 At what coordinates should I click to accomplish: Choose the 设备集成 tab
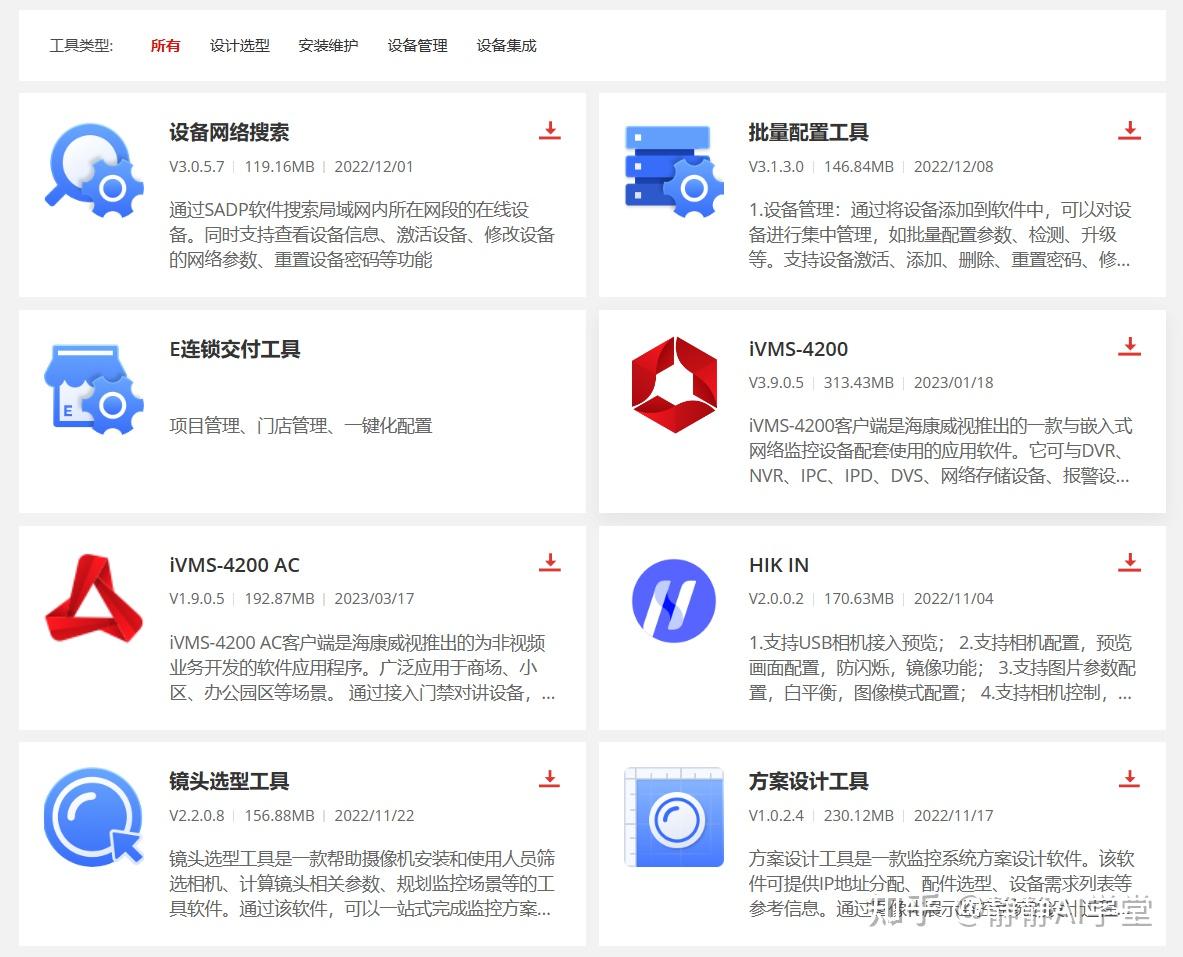point(506,45)
